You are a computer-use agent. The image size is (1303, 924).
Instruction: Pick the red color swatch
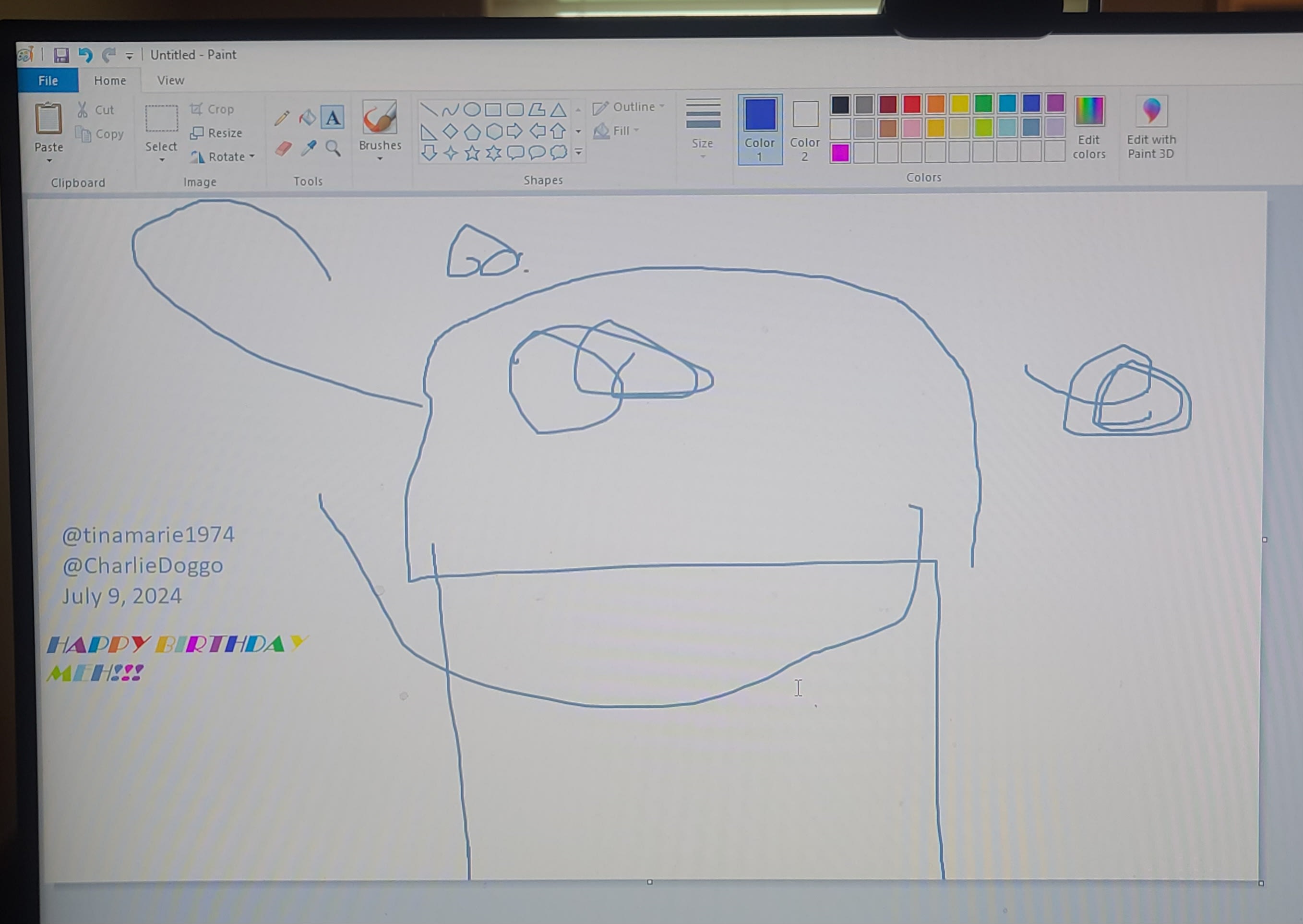point(912,104)
